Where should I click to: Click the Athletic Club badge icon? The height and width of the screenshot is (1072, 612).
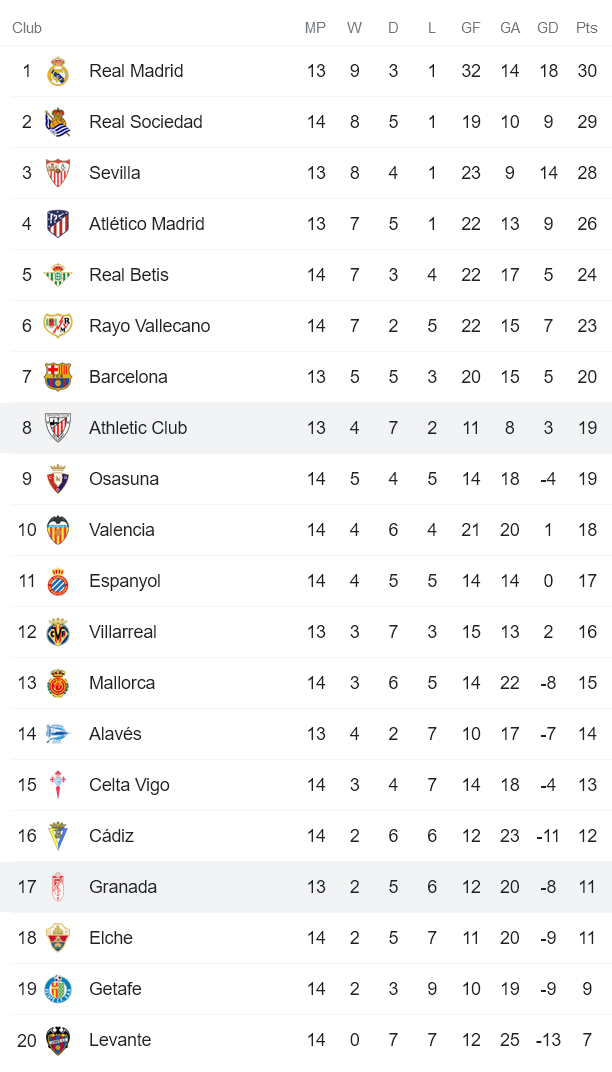point(58,428)
